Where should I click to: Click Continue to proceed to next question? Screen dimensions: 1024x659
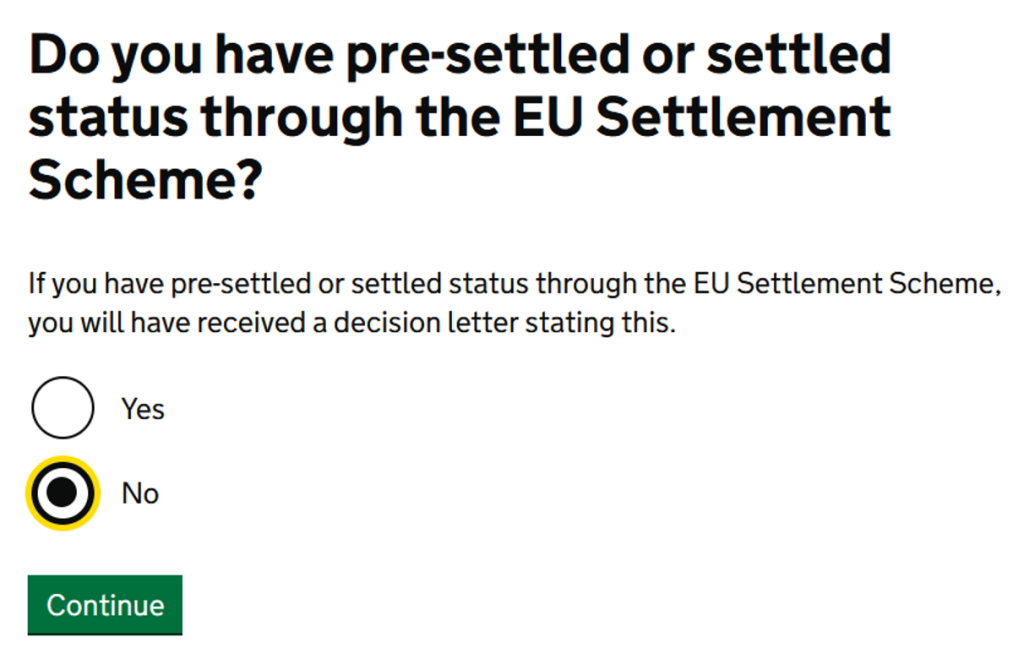tap(105, 605)
